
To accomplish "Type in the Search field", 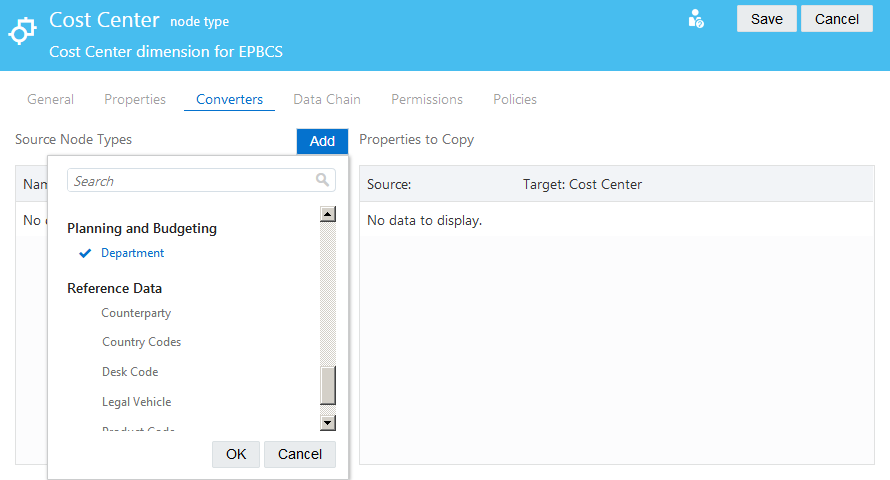I will click(190, 181).
